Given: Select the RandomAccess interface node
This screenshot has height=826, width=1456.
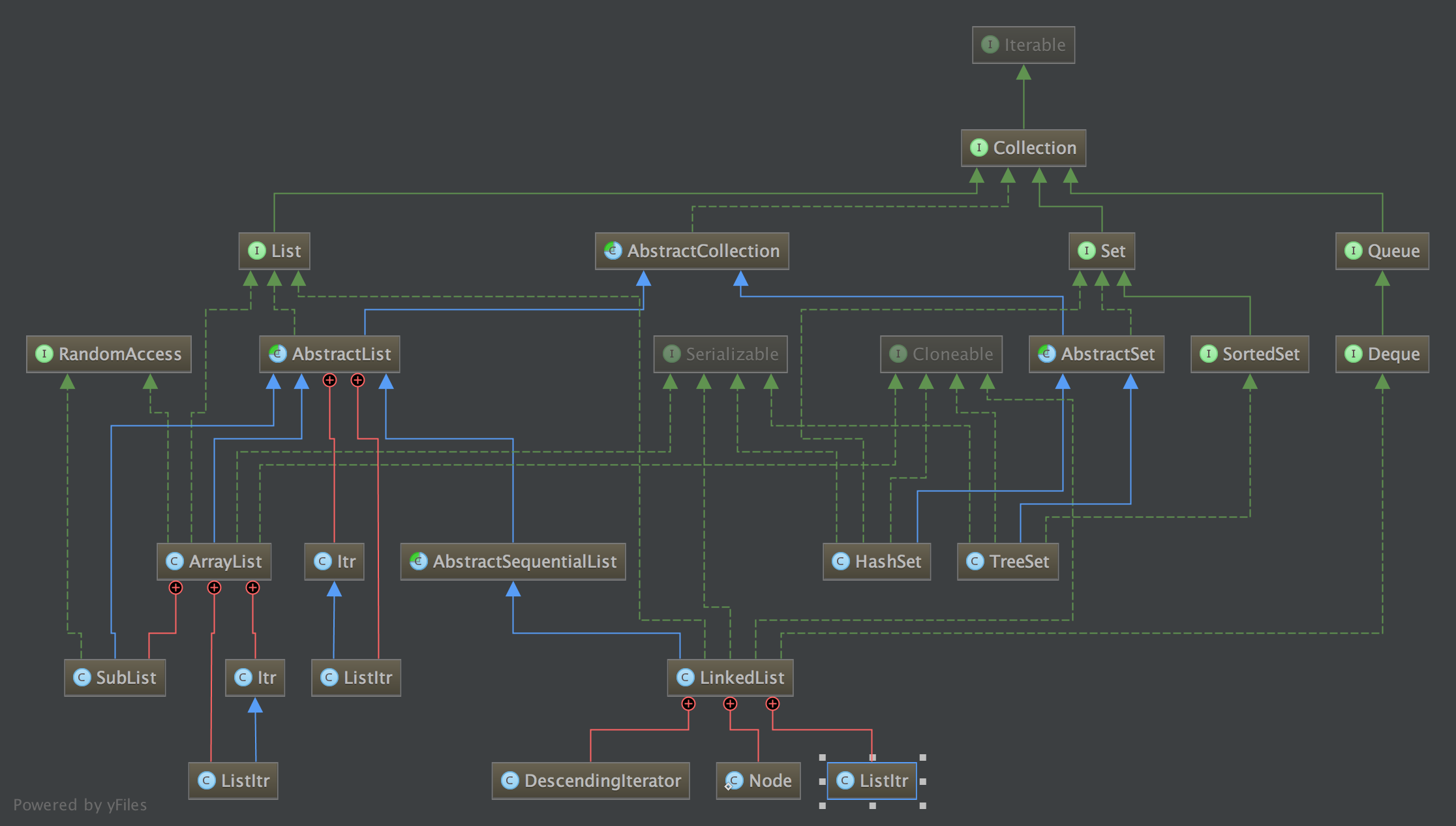Looking at the screenshot, I should click(109, 354).
